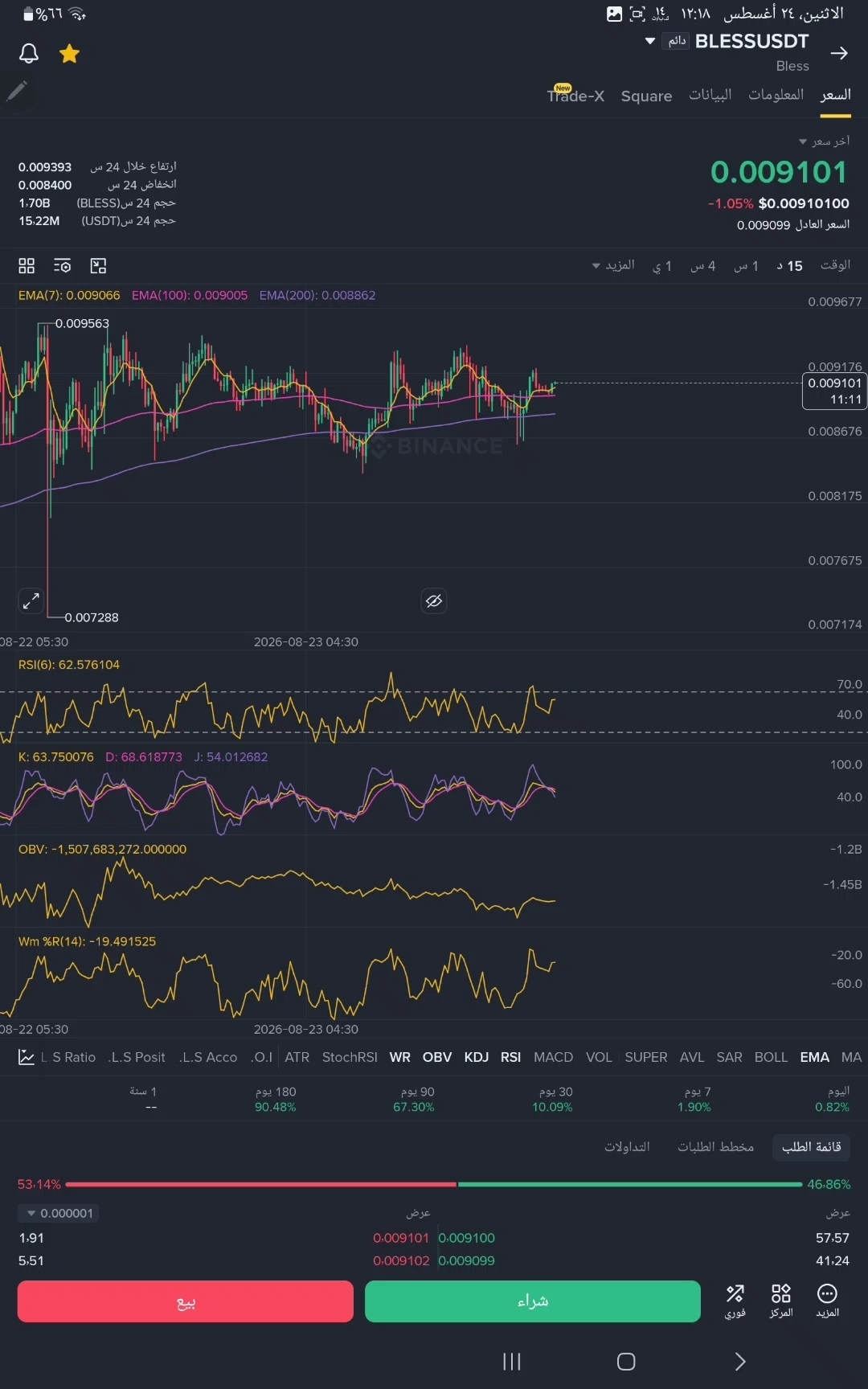Open the Convert (فوري) icon
Viewport: 868px width, 1389px height.
coord(735,1301)
